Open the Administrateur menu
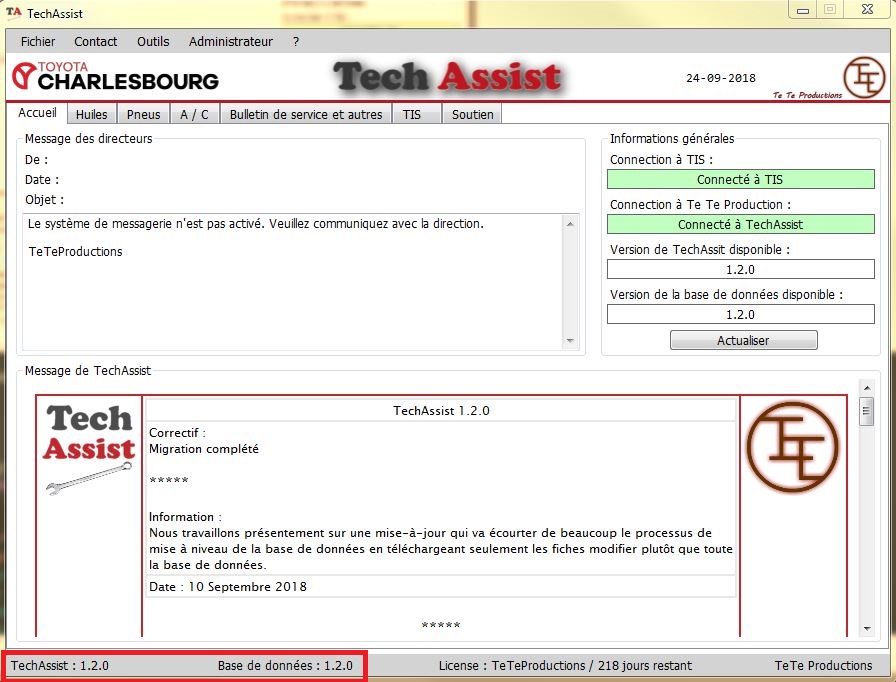 point(231,42)
